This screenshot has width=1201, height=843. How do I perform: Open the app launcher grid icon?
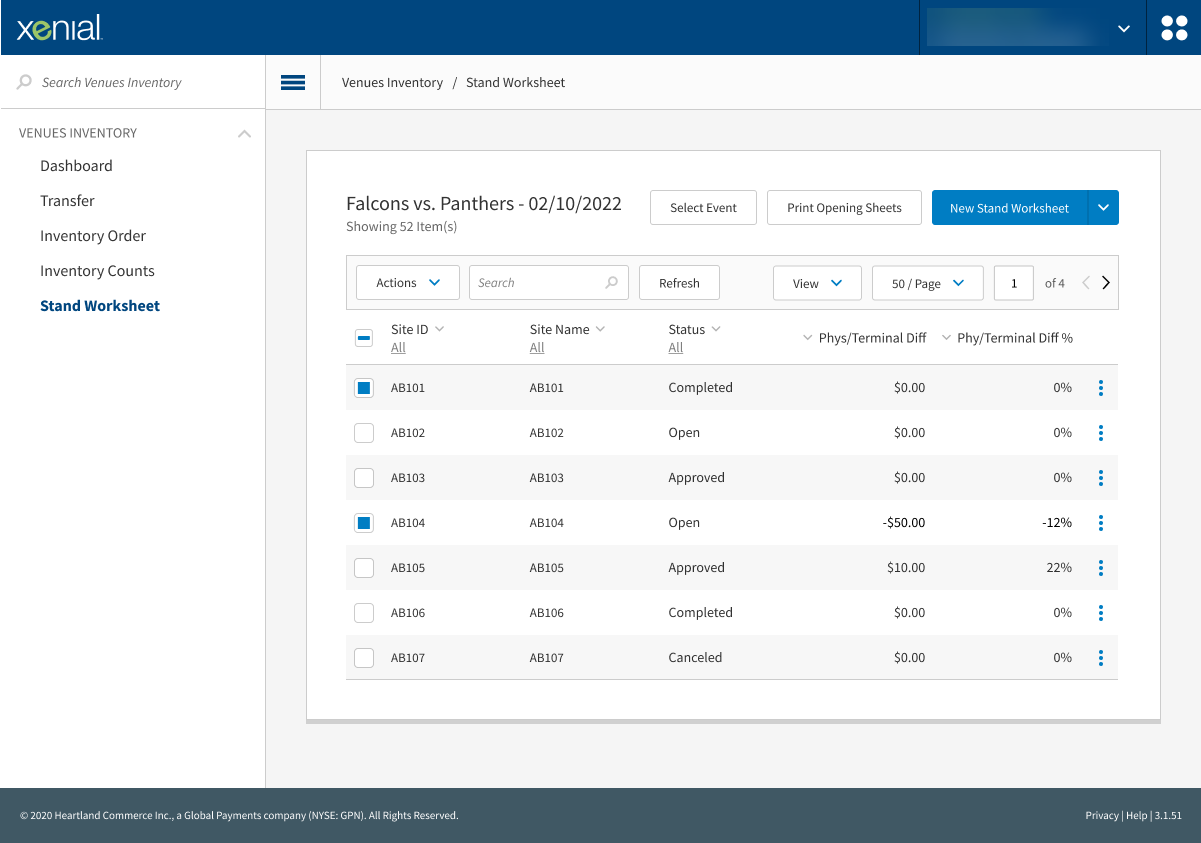1174,28
